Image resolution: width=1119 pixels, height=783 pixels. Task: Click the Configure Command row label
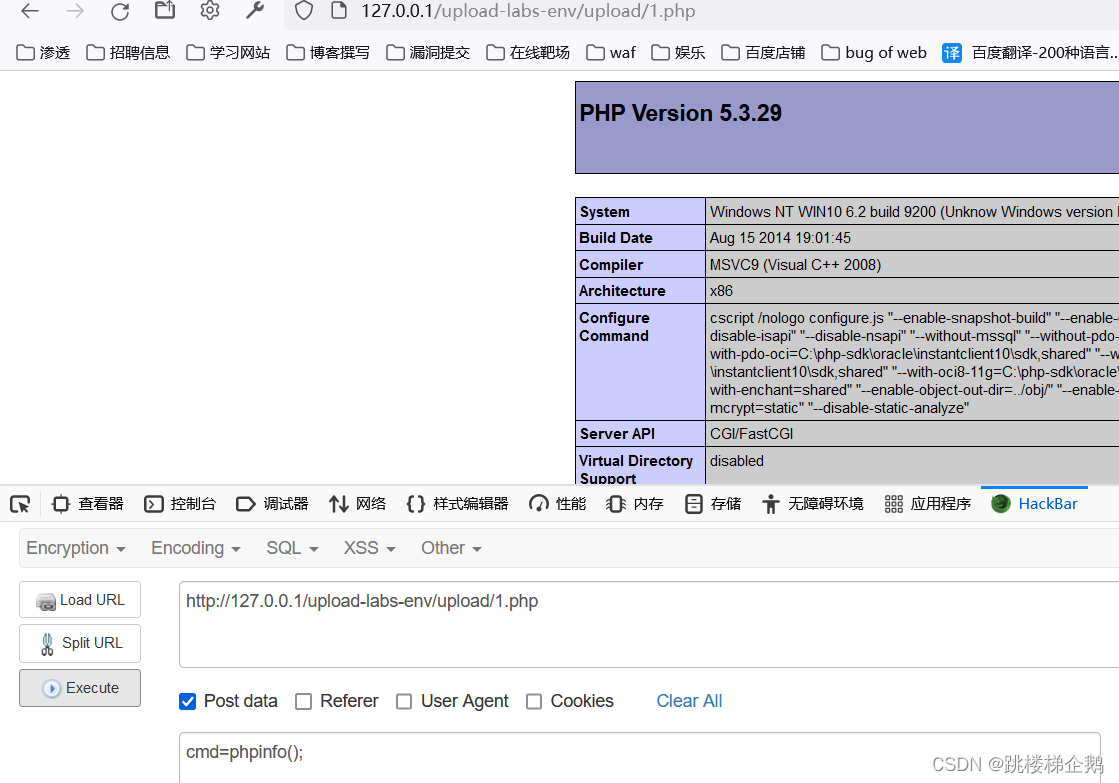614,327
